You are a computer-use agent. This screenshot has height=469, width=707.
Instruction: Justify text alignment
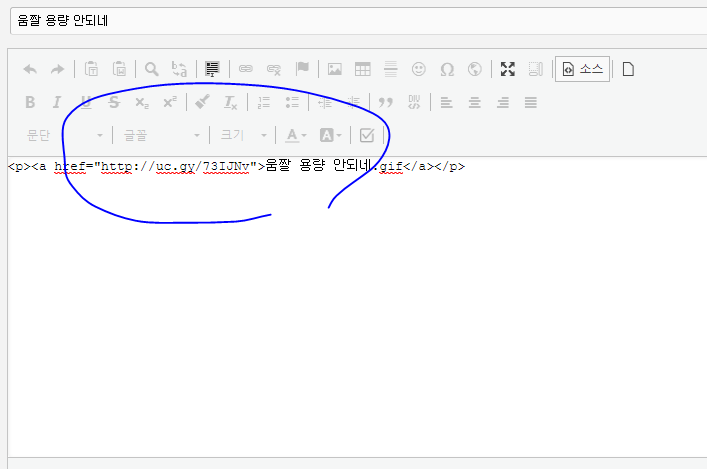point(531,103)
